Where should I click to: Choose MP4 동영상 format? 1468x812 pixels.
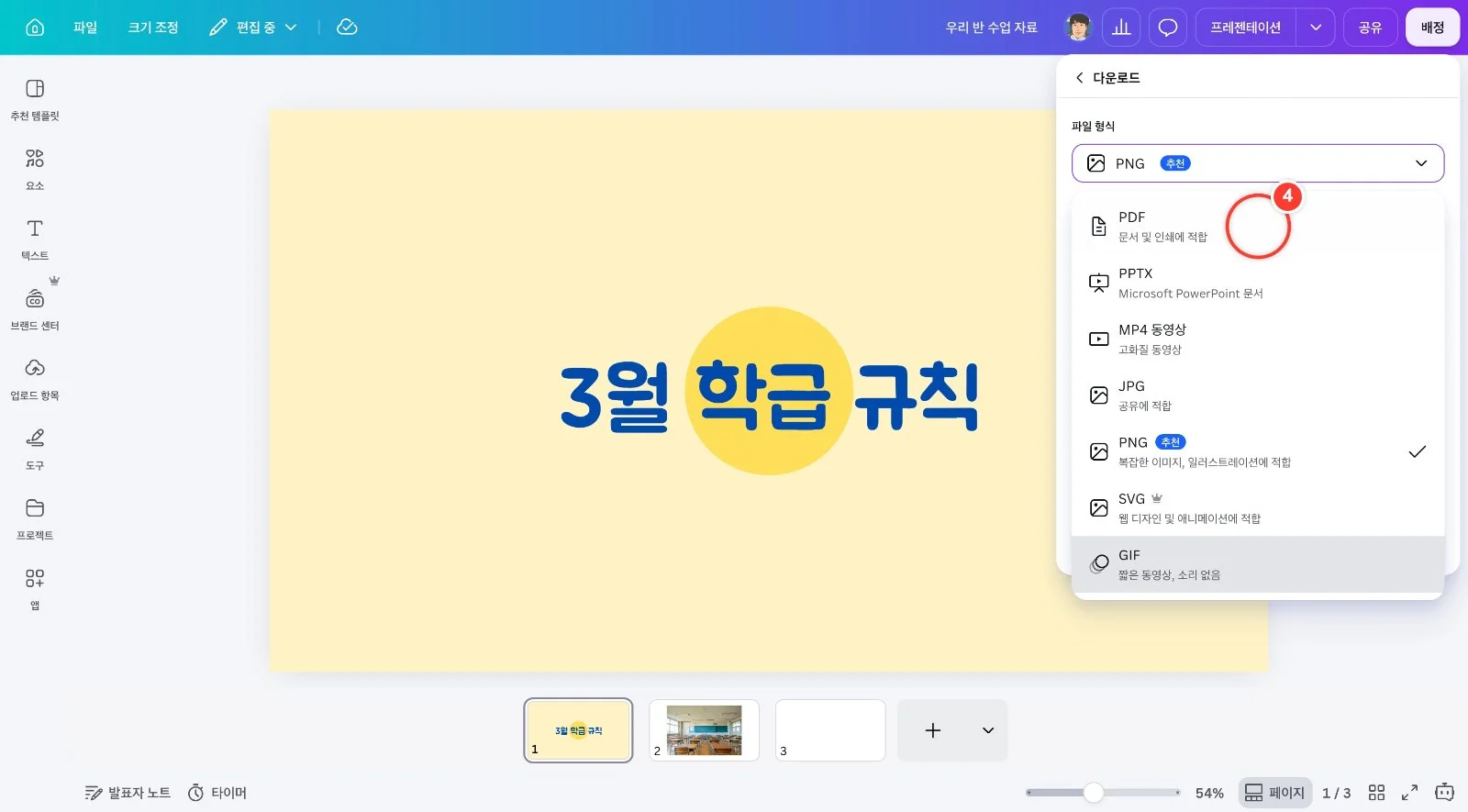tap(1258, 339)
